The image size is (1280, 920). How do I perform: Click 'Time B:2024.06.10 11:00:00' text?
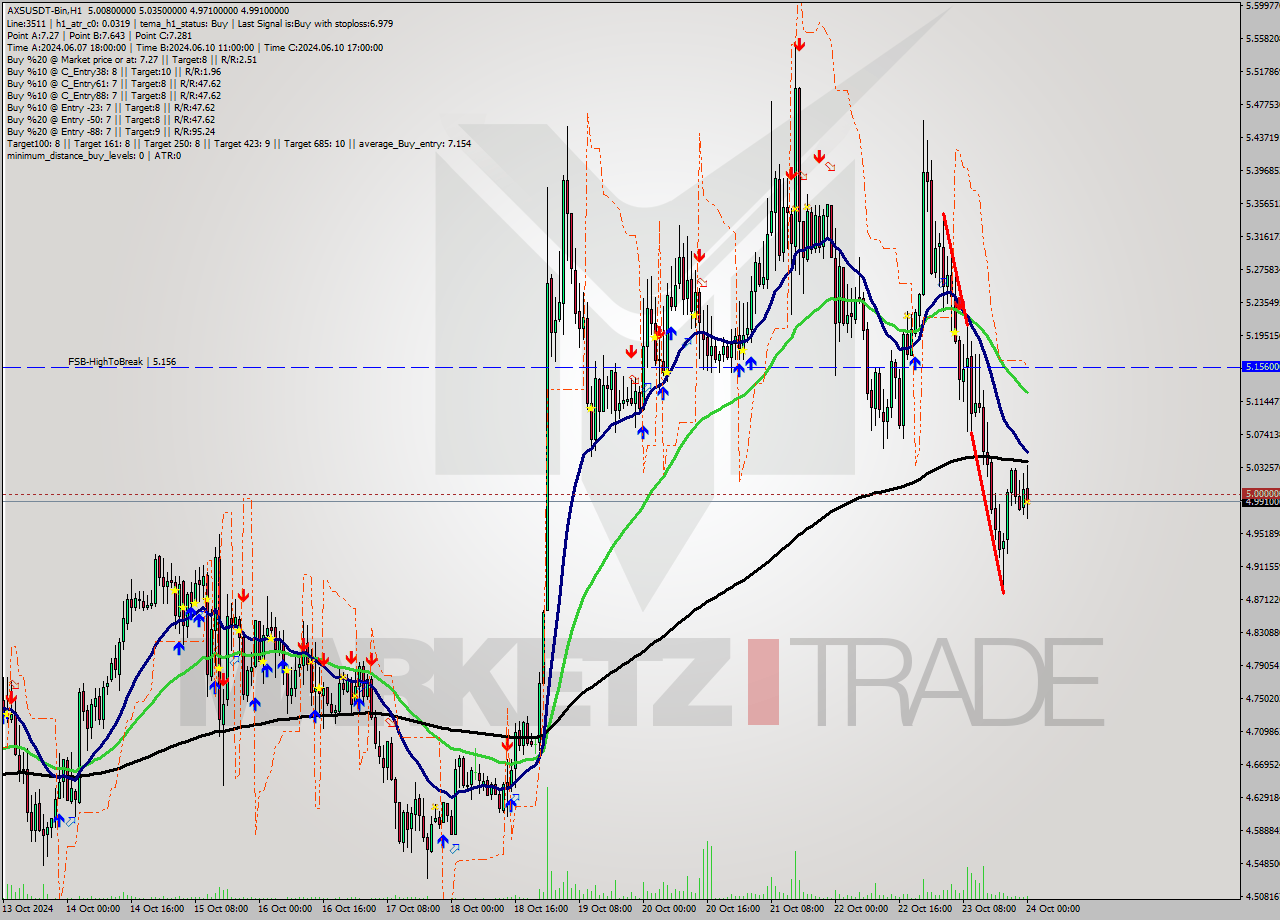[x=196, y=48]
